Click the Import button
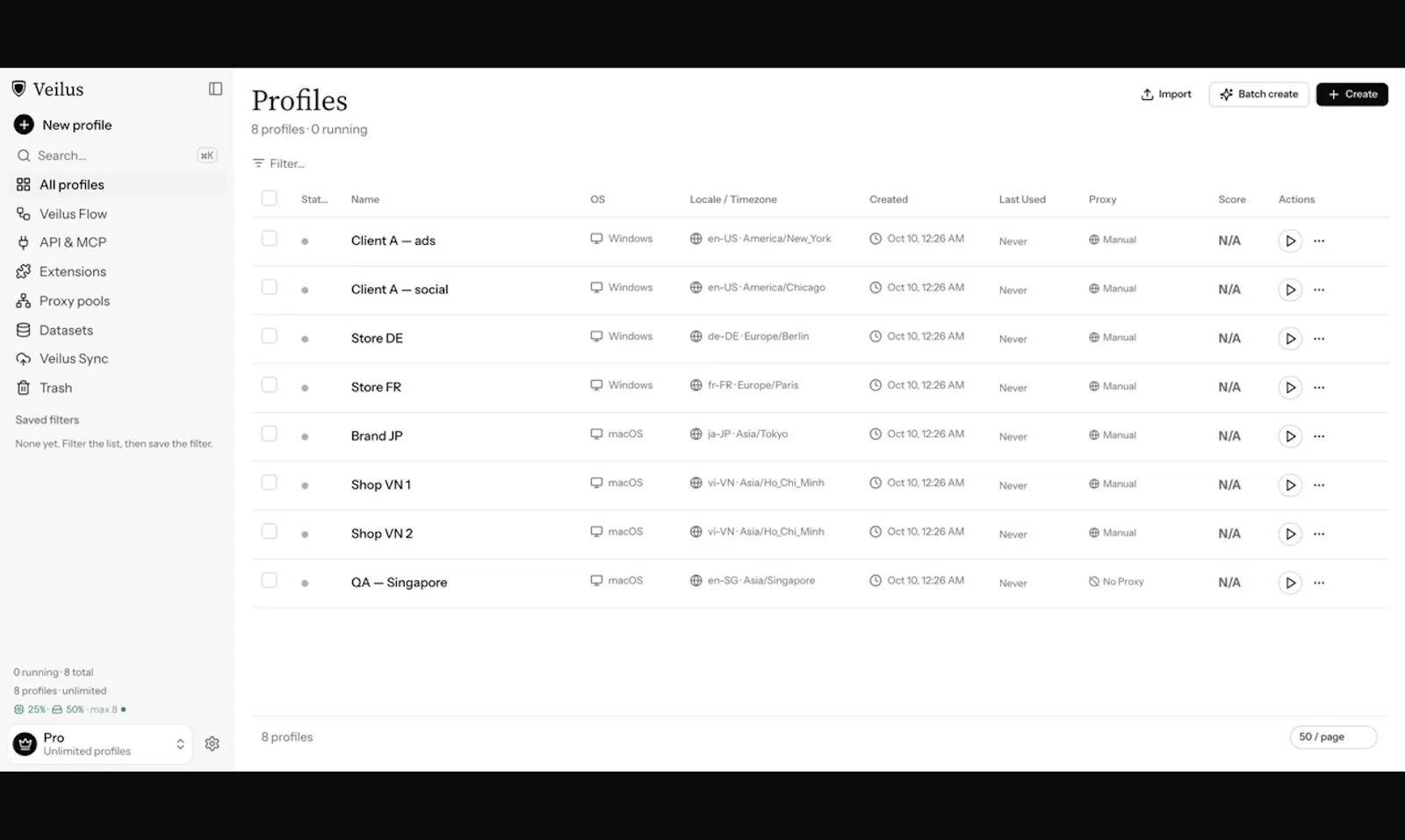The image size is (1405, 840). click(1166, 95)
